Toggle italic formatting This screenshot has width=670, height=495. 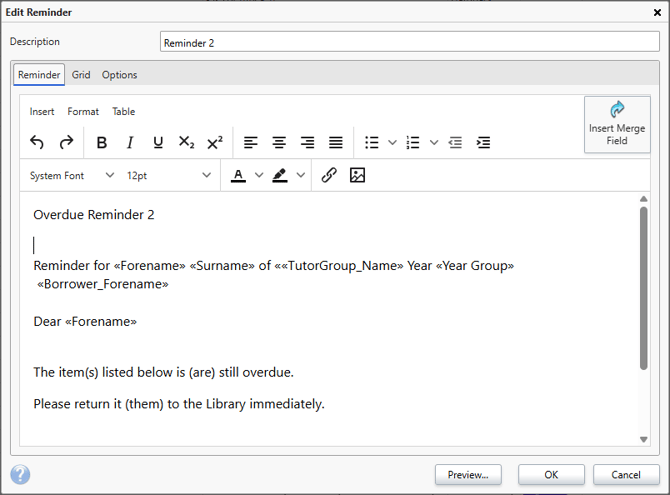[130, 143]
